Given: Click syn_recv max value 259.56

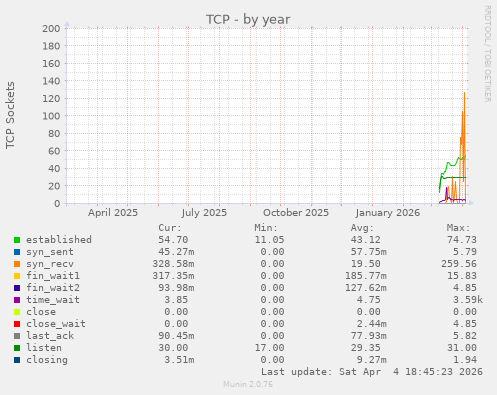Looking at the screenshot, I should 459,264.
